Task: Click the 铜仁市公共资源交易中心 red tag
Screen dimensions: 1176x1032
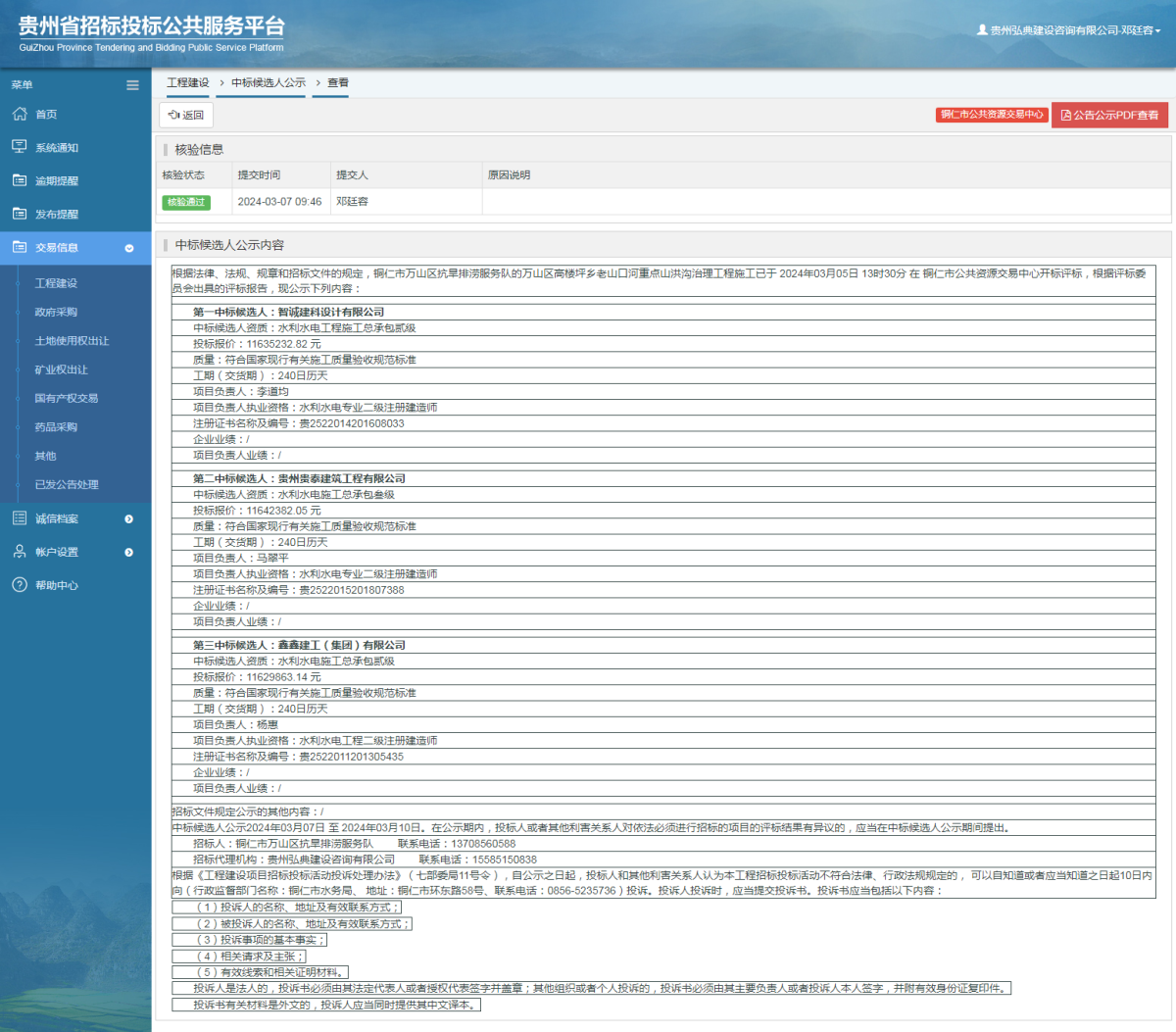Action: (x=992, y=115)
